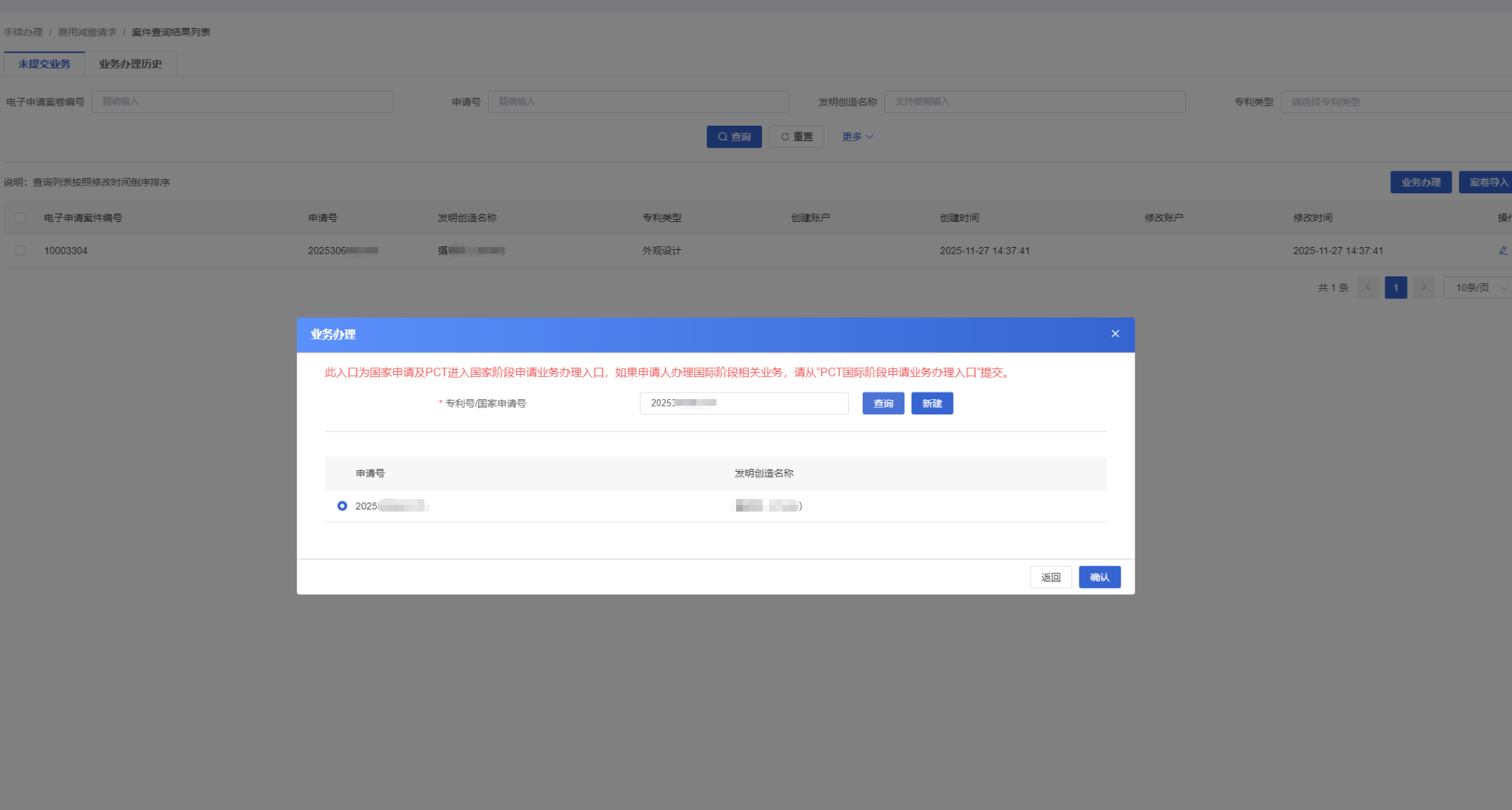
Task: Expand the 更多 search options
Action: [x=857, y=137]
